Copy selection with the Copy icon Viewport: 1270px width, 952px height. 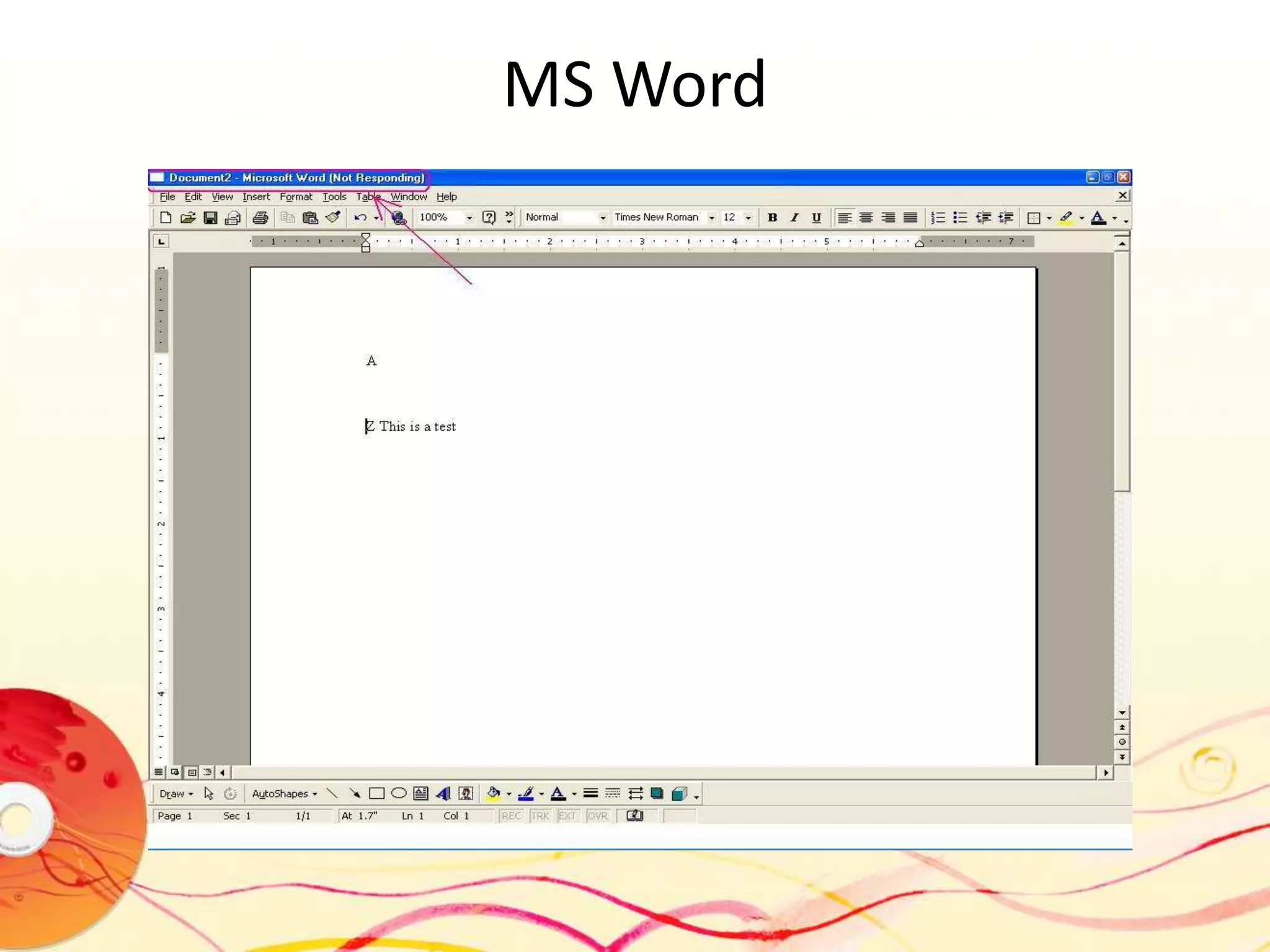pyautogui.click(x=287, y=218)
